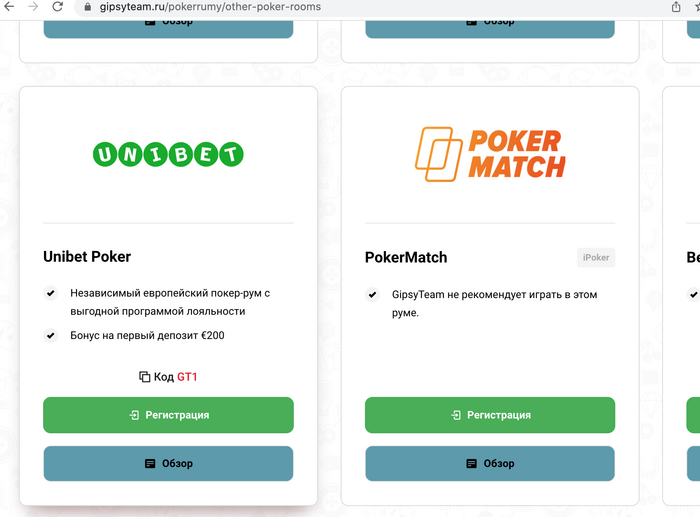This screenshot has width=700, height=517.
Task: Open the share icon in address bar
Action: click(676, 7)
